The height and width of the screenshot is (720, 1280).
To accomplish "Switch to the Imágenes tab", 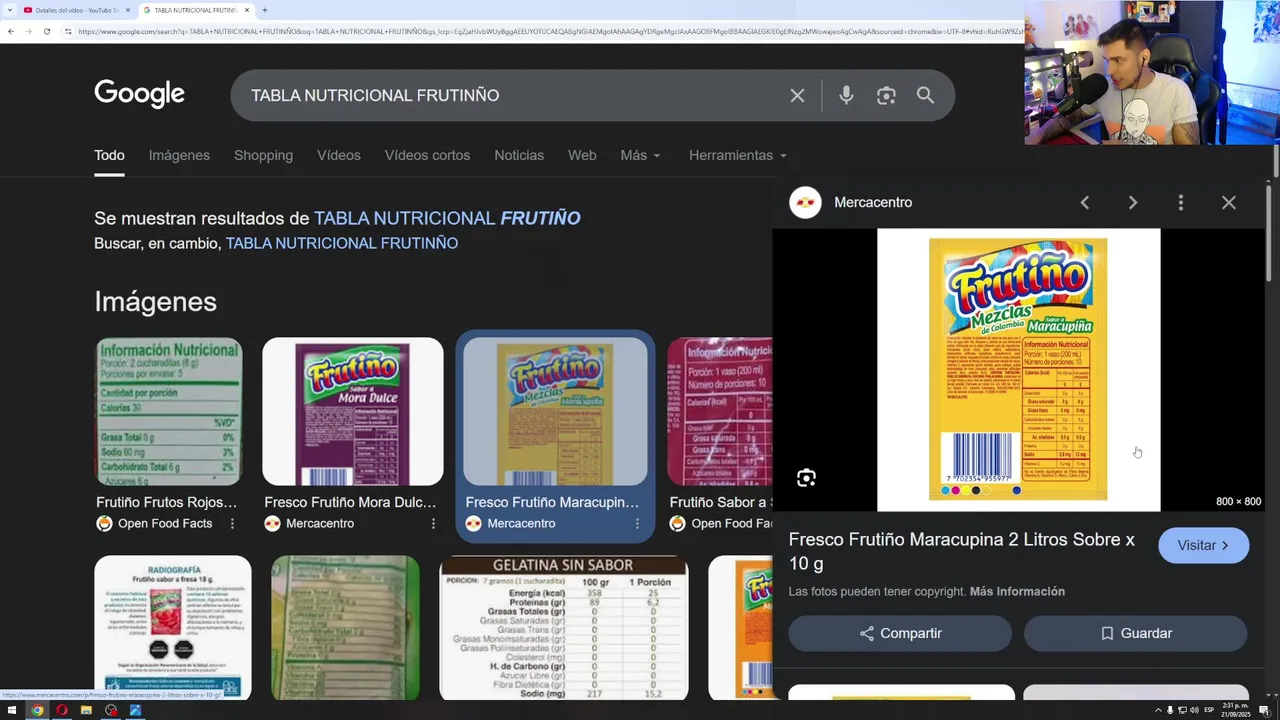I will pos(179,155).
